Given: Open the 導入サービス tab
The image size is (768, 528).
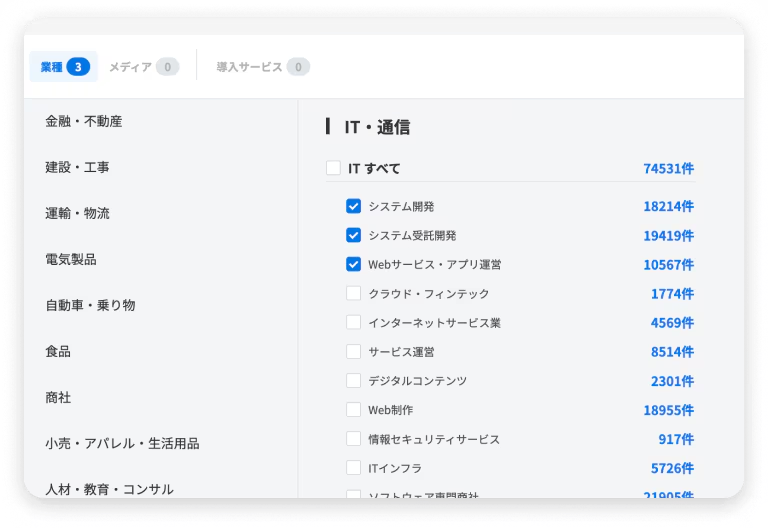Looking at the screenshot, I should point(263,67).
